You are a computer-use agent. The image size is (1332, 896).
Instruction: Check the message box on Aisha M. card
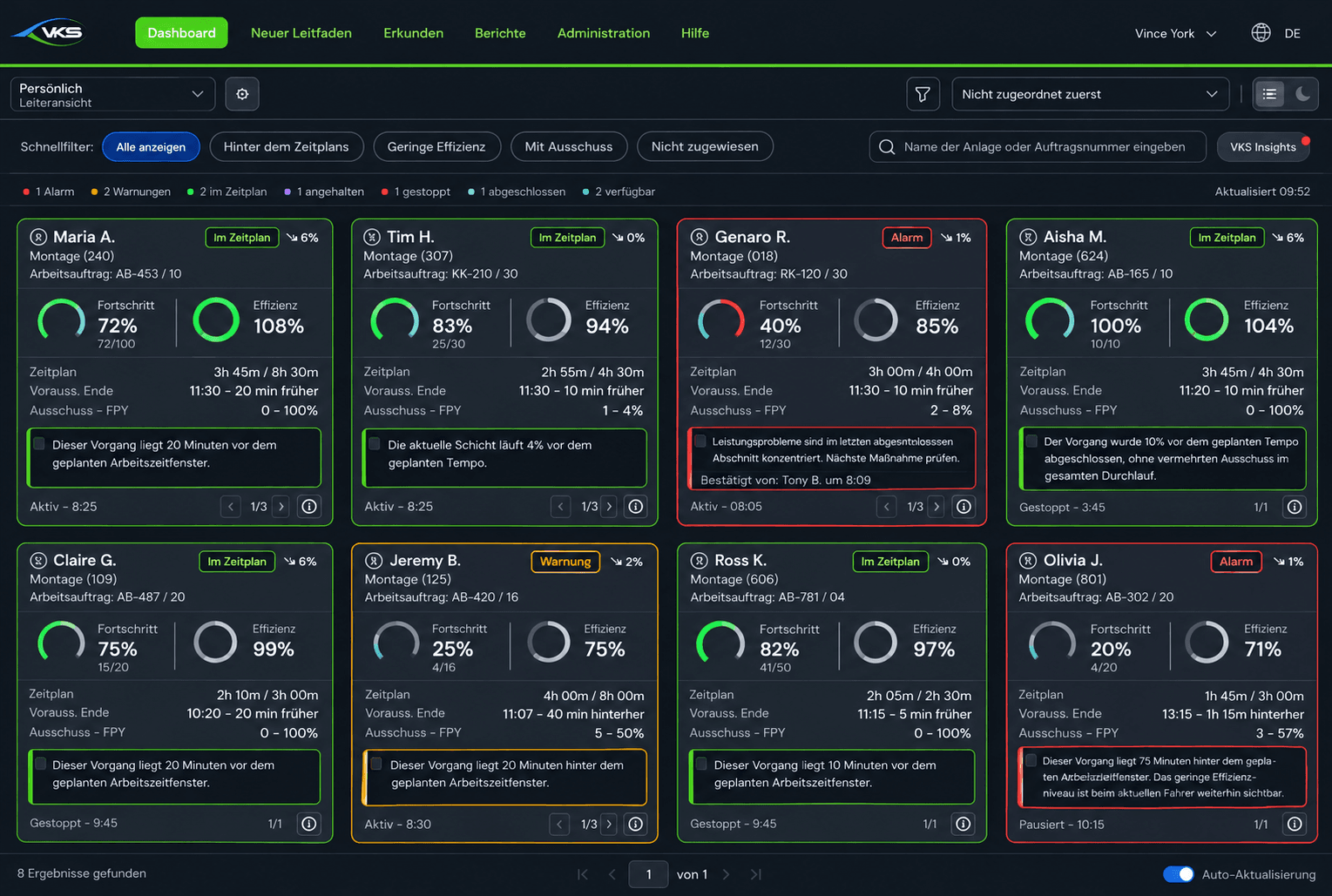pyautogui.click(x=1031, y=441)
